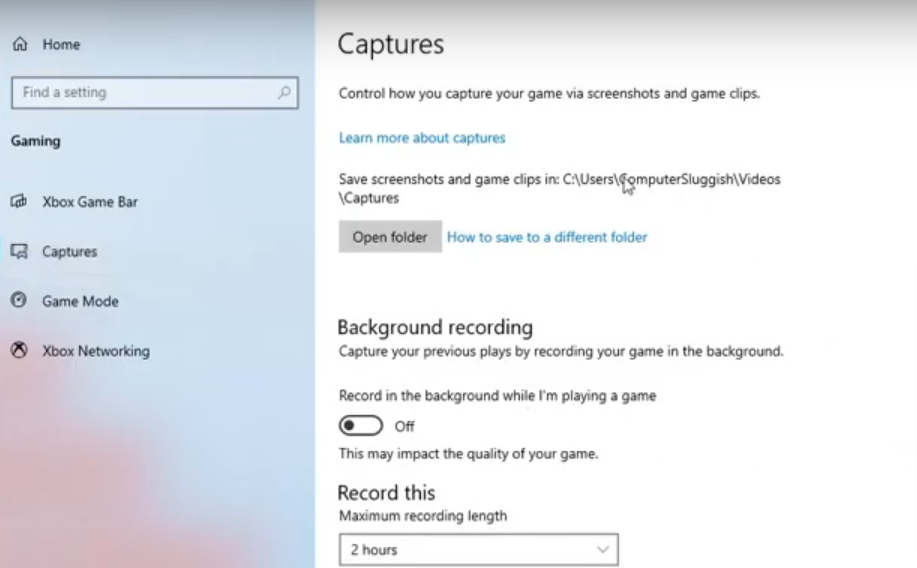The image size is (917, 568).
Task: Click the Record this heading
Action: [x=386, y=493]
